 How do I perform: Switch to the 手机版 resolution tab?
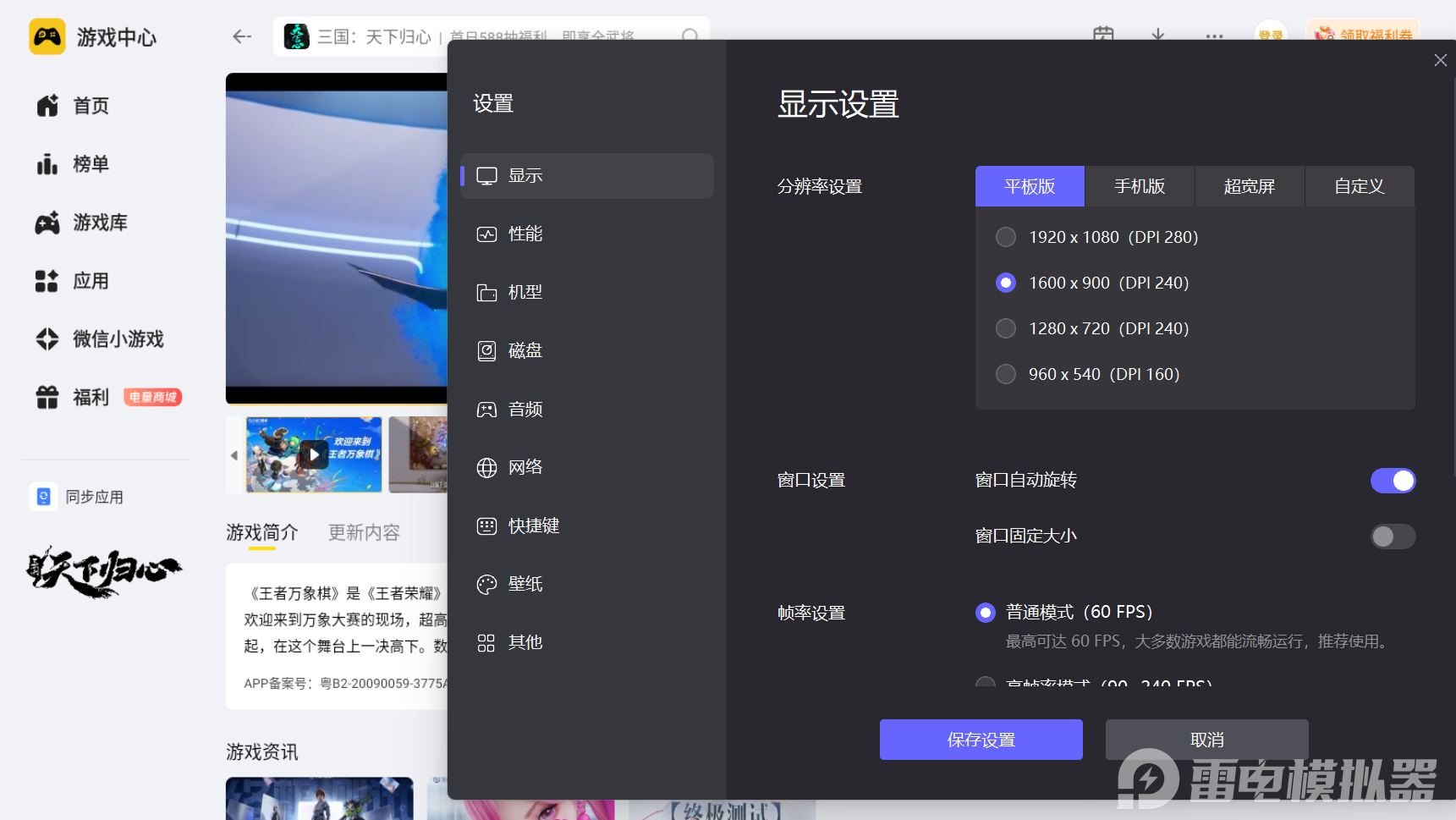tap(1139, 187)
